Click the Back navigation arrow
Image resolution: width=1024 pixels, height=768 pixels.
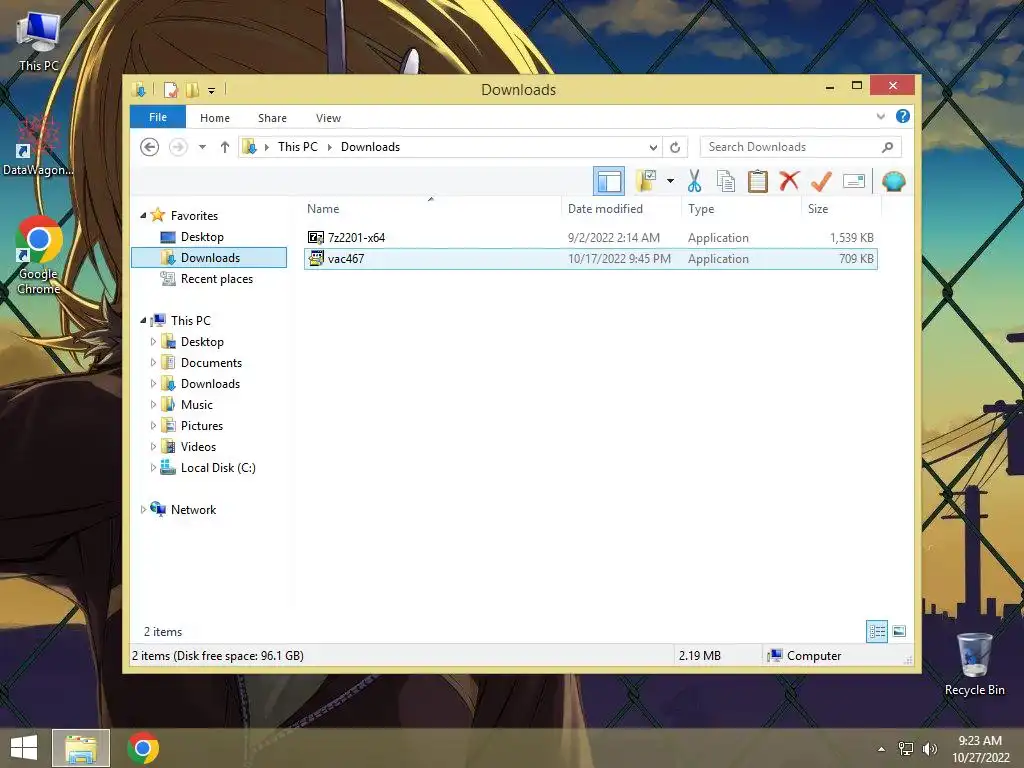click(x=150, y=147)
